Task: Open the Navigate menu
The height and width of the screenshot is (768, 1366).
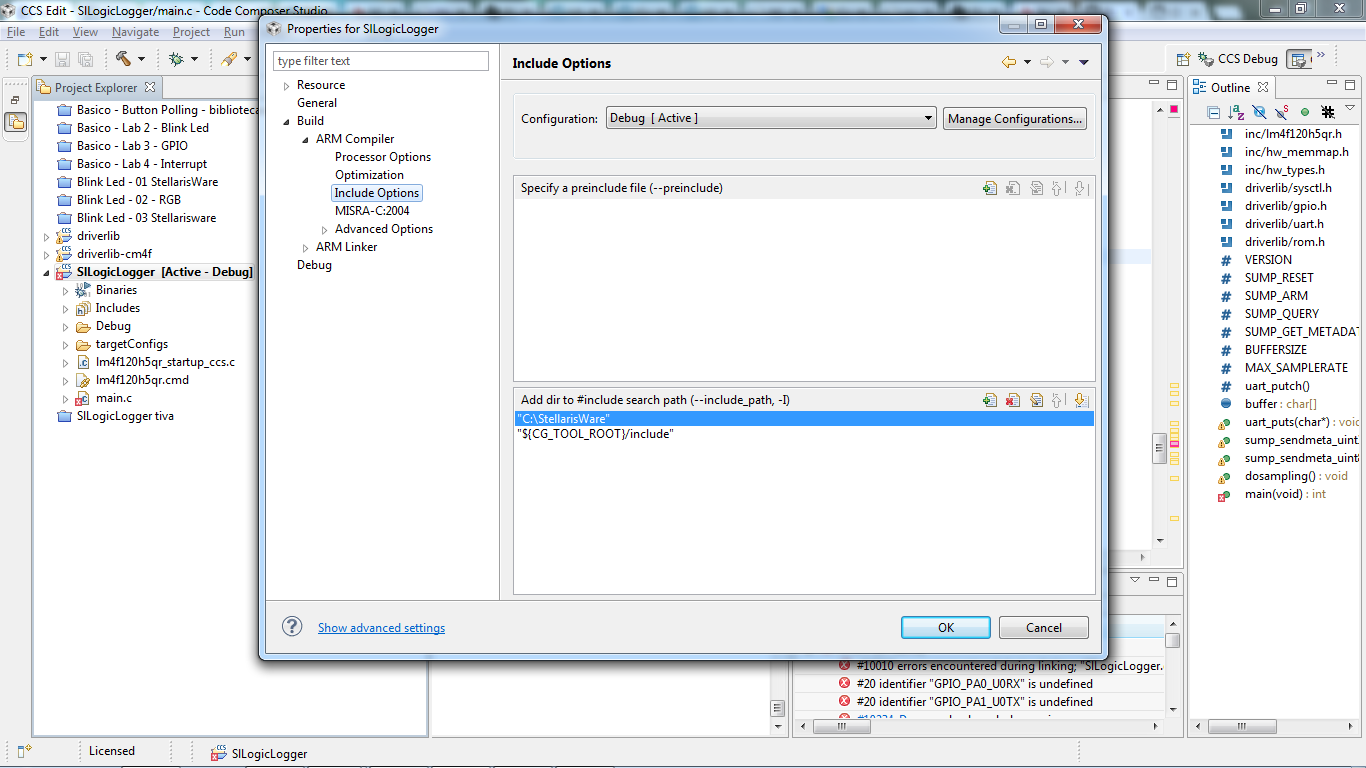Action: click(135, 32)
